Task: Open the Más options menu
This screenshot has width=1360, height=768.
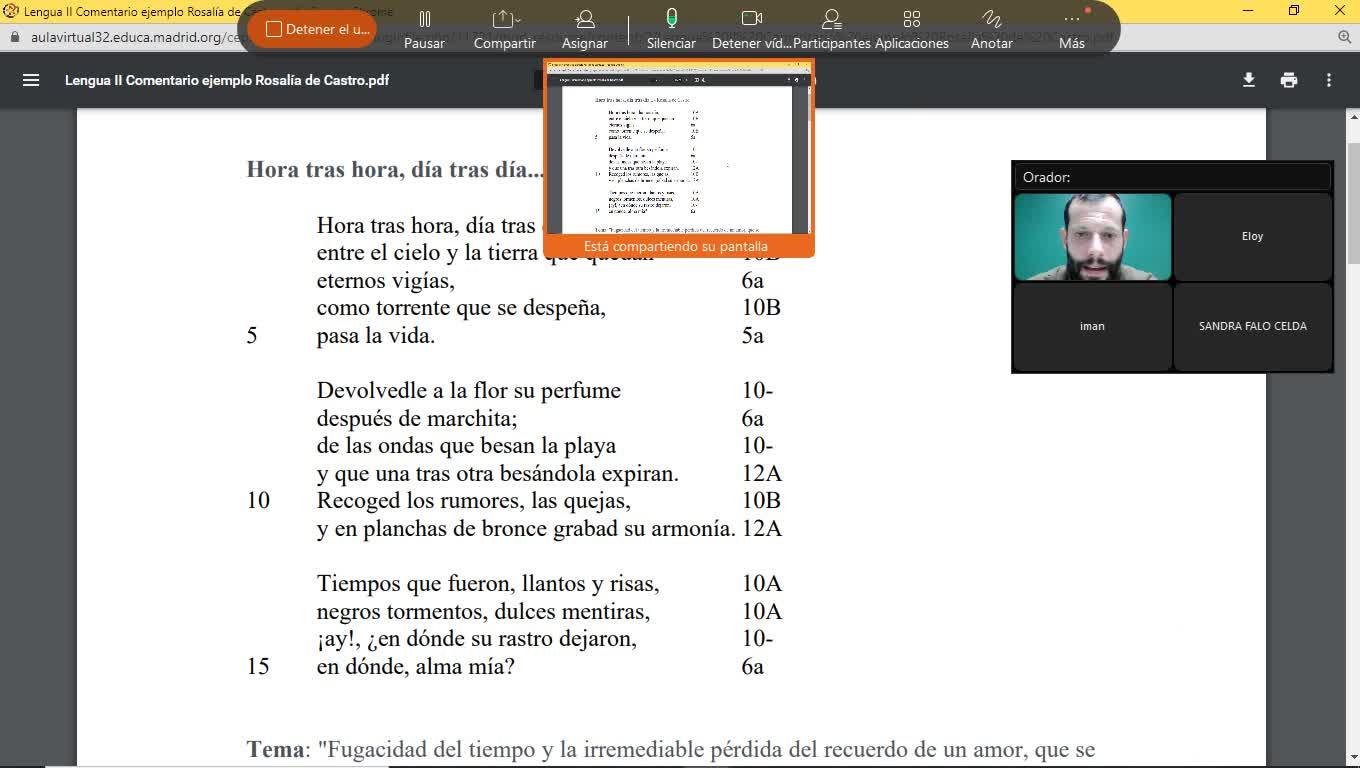Action: (1071, 28)
